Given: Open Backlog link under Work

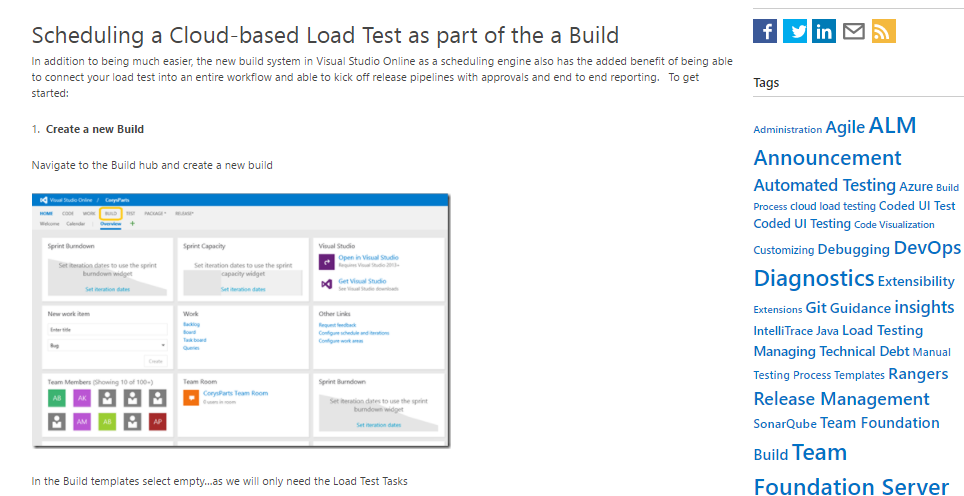Looking at the screenshot, I should pyautogui.click(x=191, y=324).
